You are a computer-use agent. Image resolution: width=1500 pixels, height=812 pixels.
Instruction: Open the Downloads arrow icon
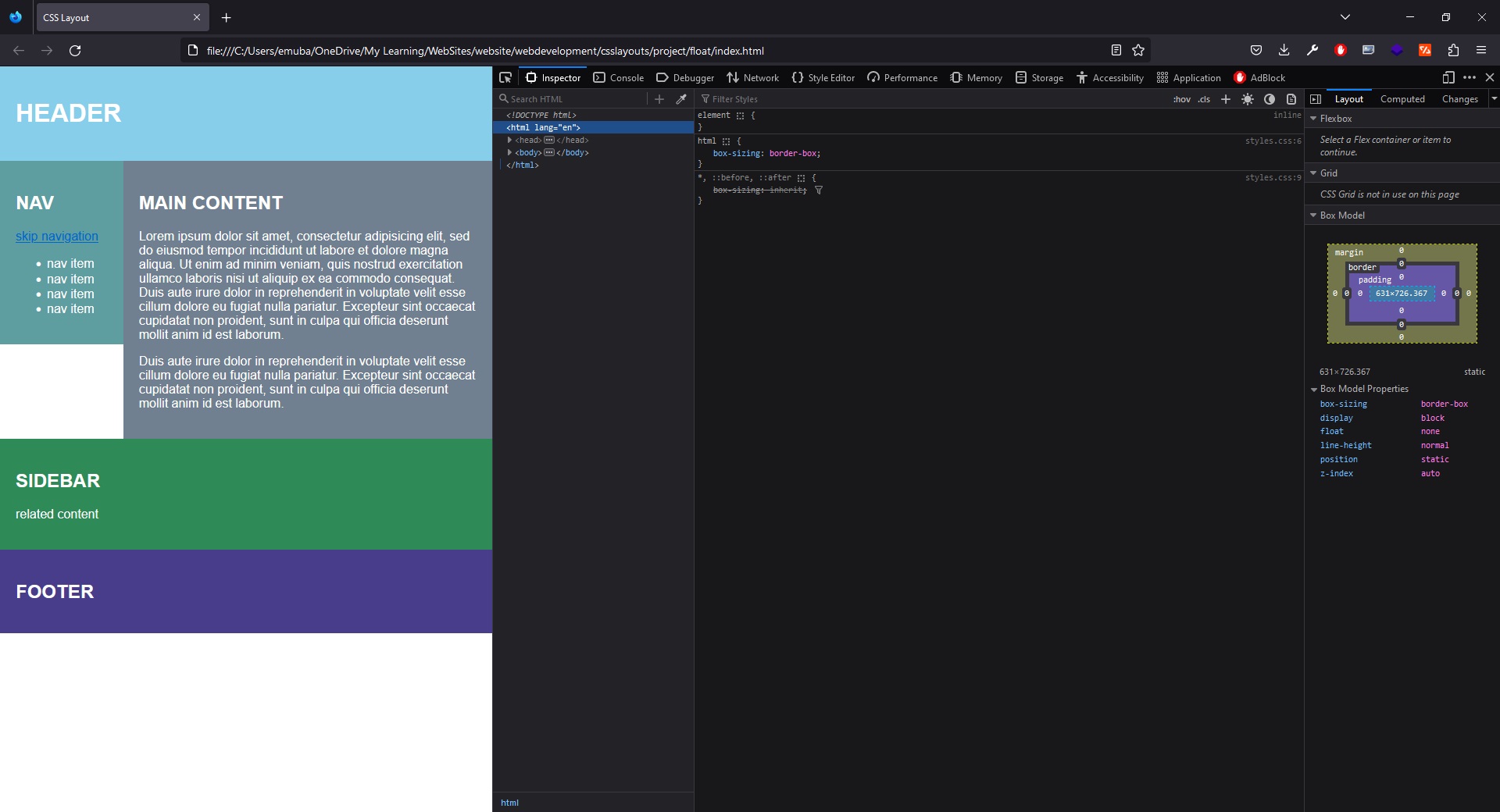(x=1284, y=50)
